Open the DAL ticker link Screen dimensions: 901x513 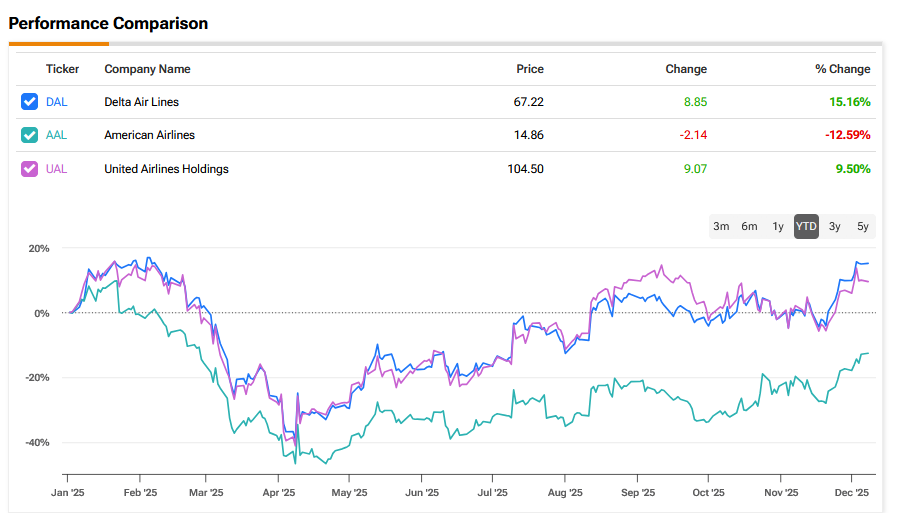coord(57,102)
